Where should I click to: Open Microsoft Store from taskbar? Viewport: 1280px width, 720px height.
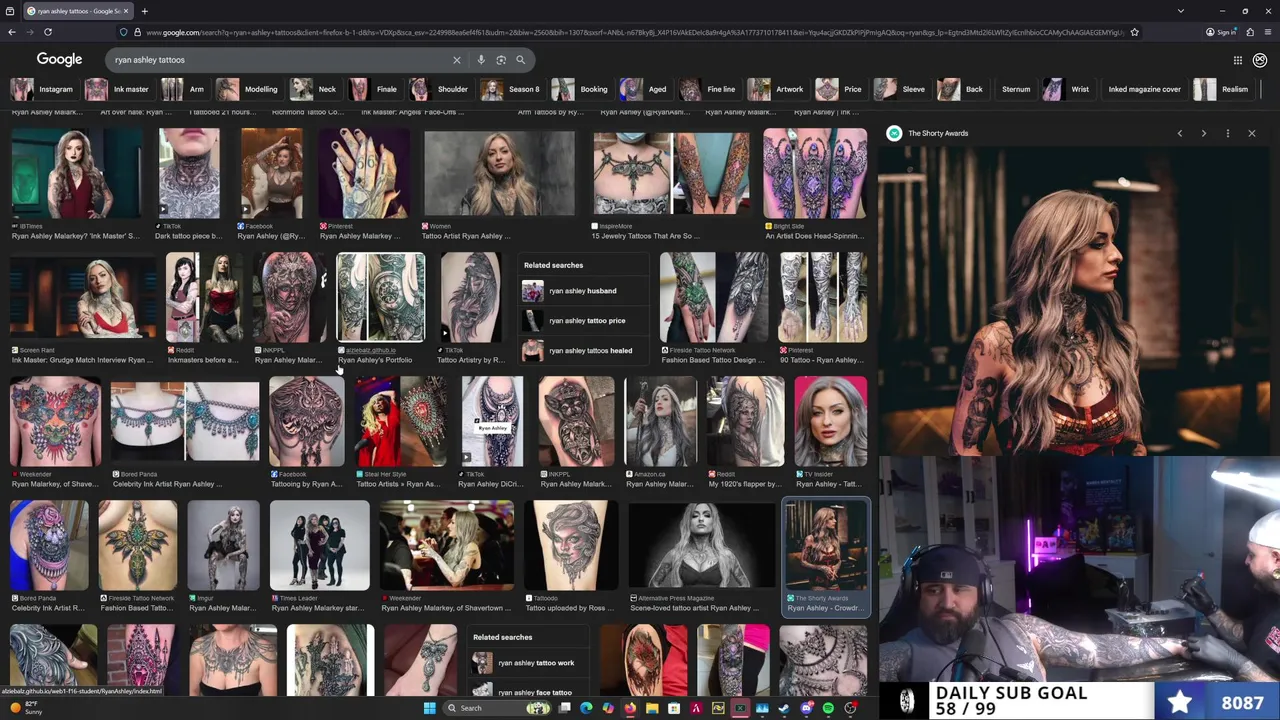tap(674, 708)
